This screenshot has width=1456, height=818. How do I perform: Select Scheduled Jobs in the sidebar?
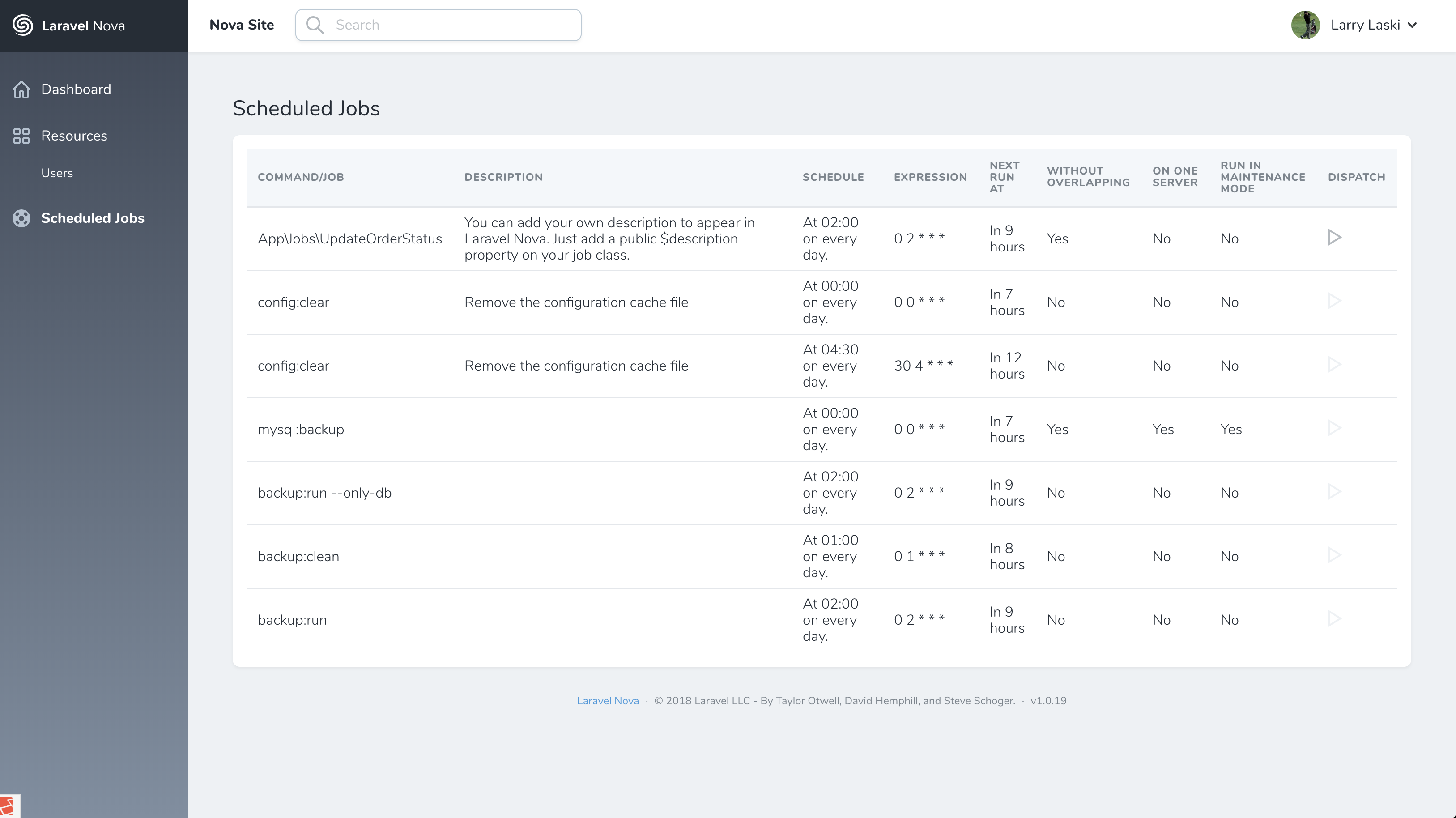pos(93,218)
